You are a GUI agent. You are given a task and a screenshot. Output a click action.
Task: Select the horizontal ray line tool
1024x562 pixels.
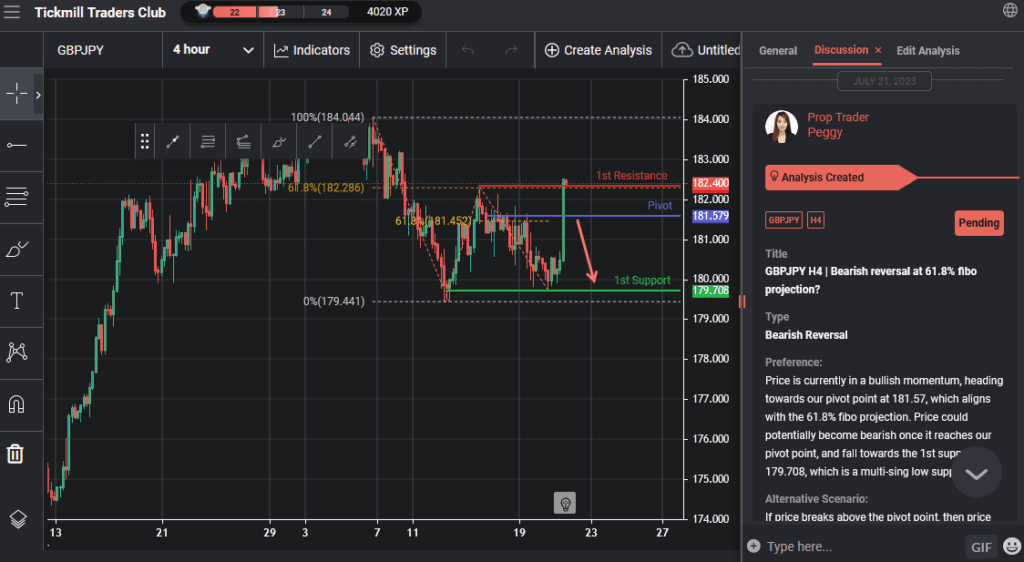pyautogui.click(x=16, y=145)
